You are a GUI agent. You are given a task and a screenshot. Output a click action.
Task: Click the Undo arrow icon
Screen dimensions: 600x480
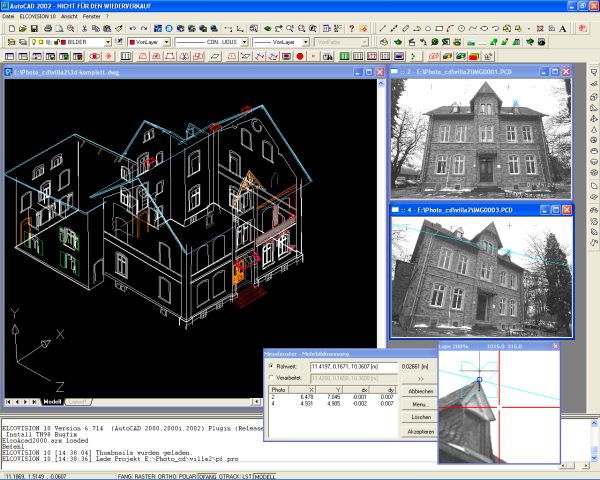[x=132, y=28]
